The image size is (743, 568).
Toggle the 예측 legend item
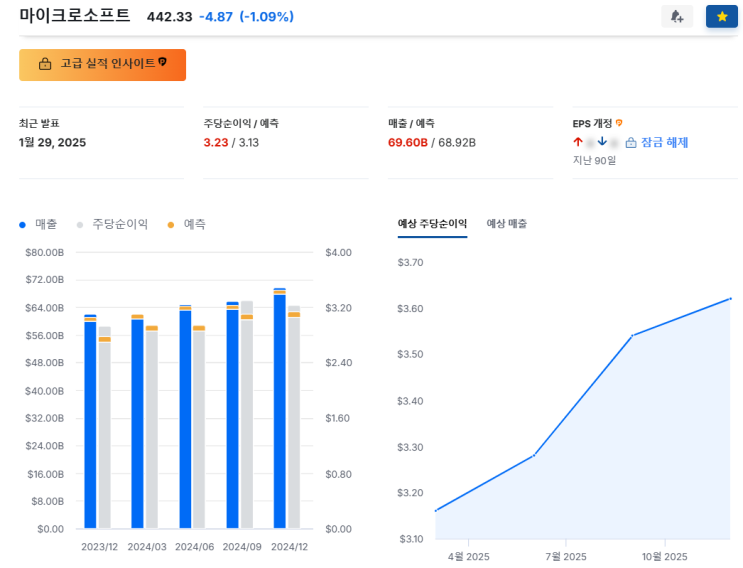pos(187,224)
